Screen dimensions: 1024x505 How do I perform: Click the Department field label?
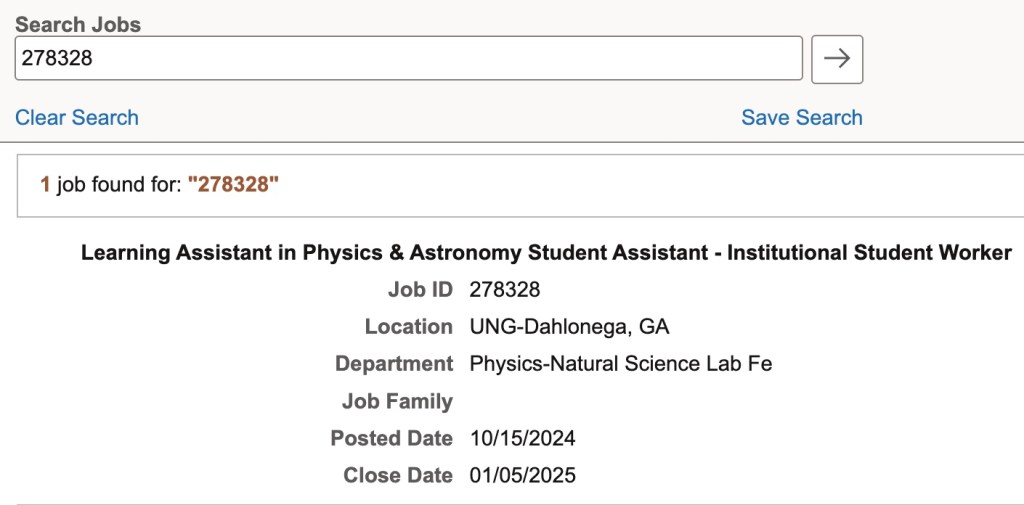pos(394,364)
